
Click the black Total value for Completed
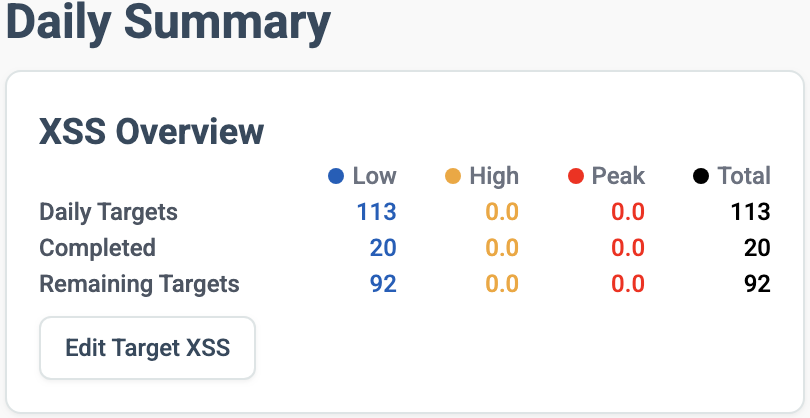[x=757, y=248]
